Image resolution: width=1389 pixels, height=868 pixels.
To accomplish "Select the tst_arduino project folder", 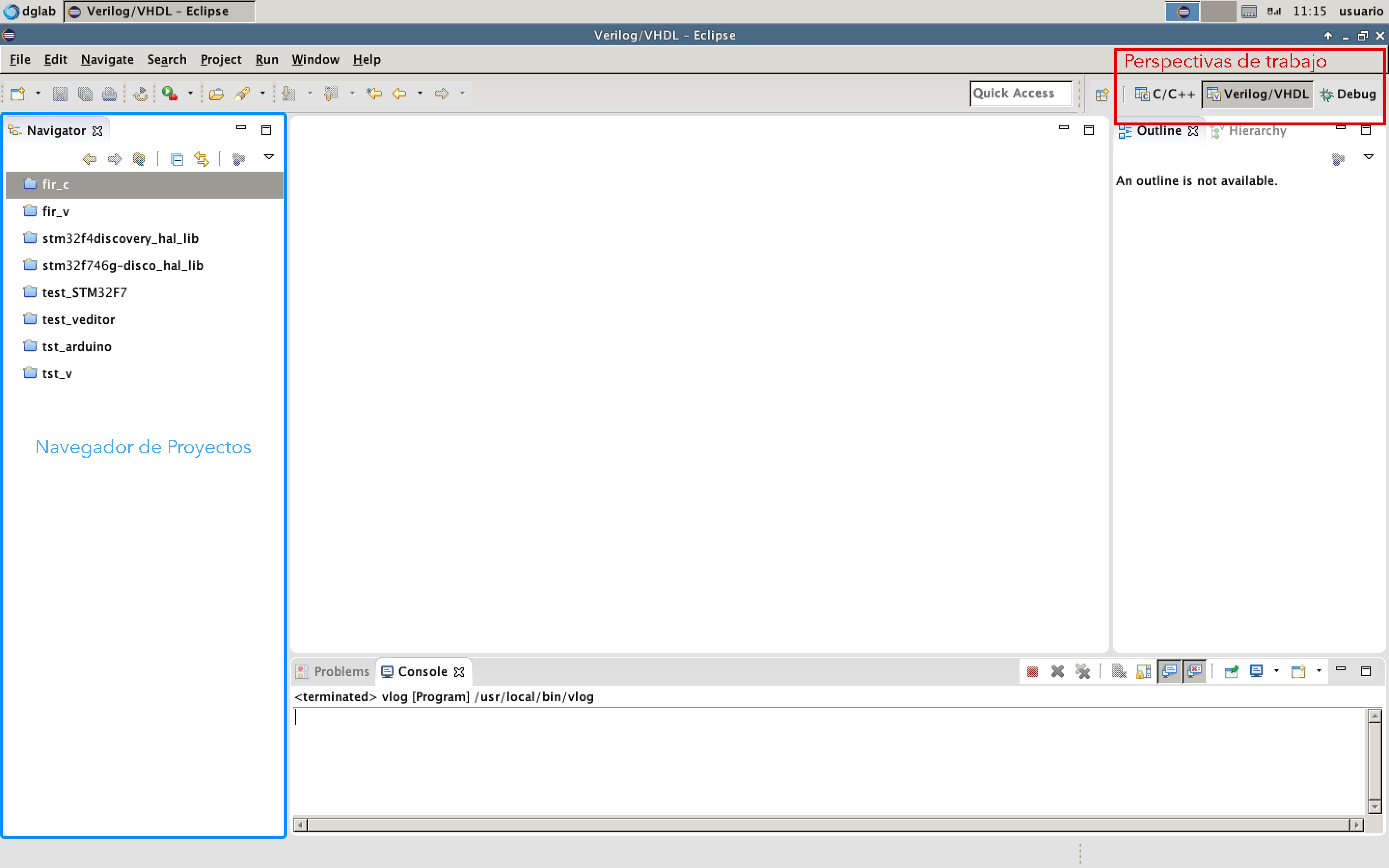I will click(76, 347).
